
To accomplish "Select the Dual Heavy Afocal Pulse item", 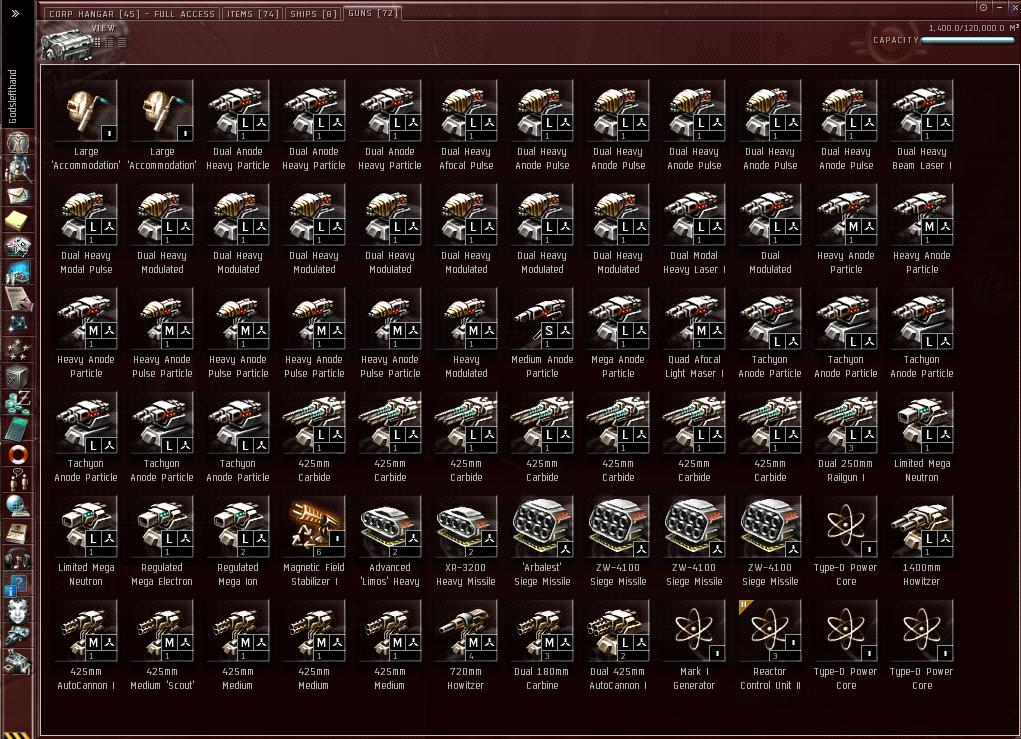I will pos(466,126).
